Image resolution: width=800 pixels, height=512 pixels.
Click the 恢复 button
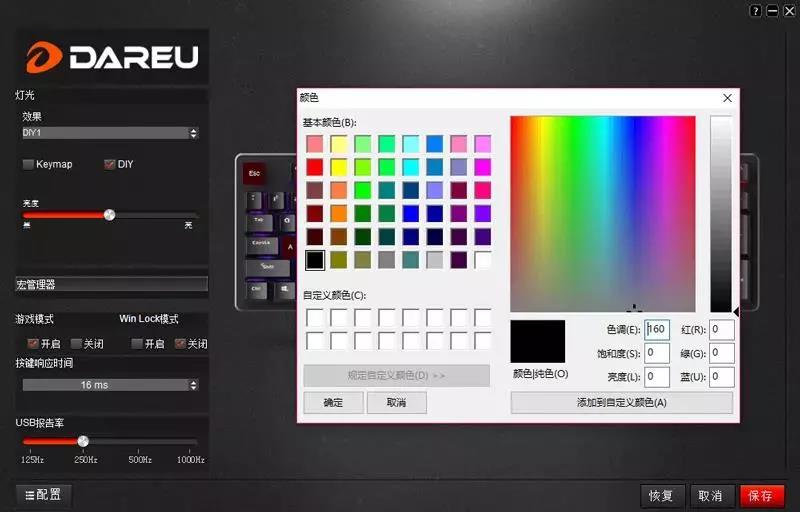point(662,496)
